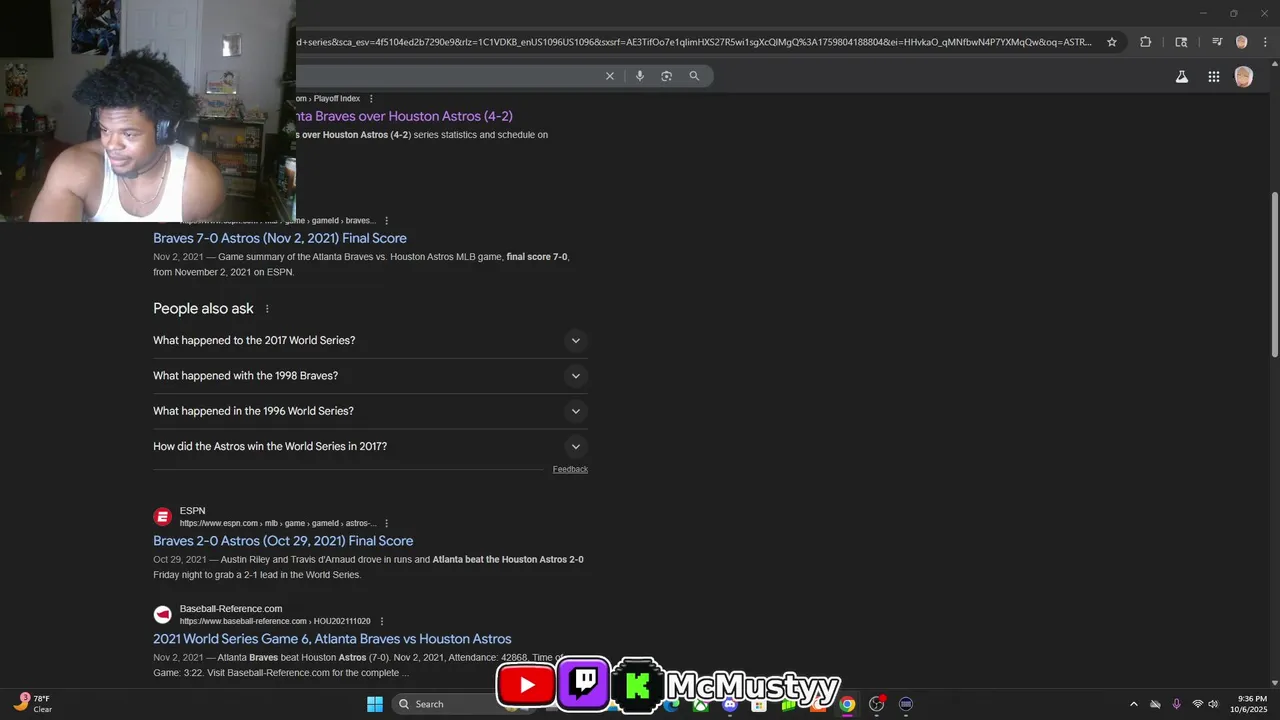
Task: Open the People also ask options menu
Action: [x=267, y=309]
